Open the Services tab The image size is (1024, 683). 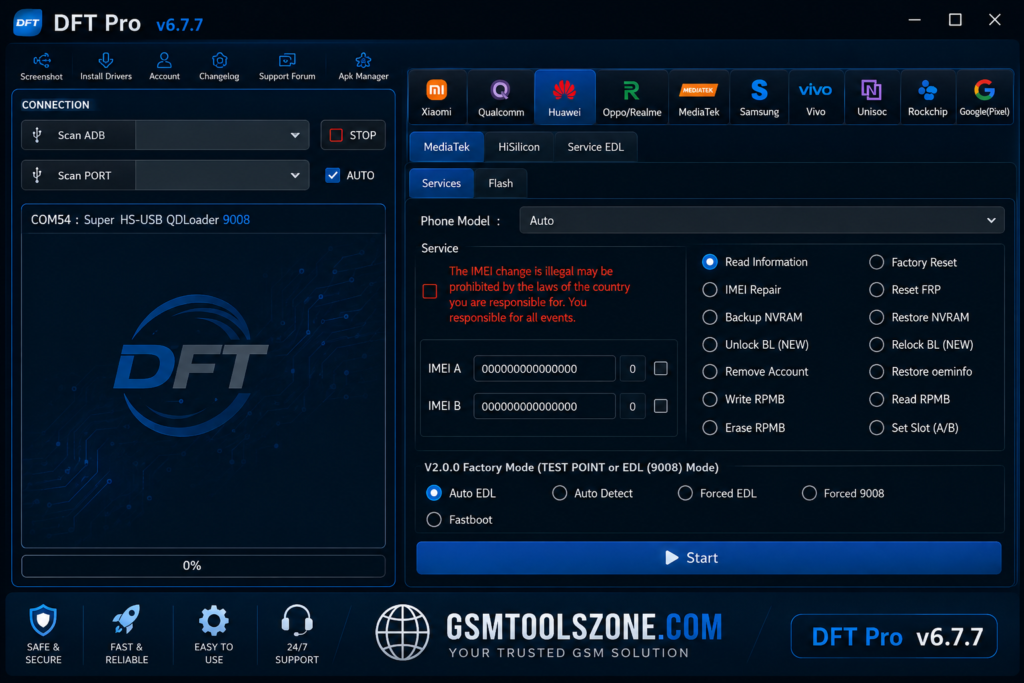(441, 183)
